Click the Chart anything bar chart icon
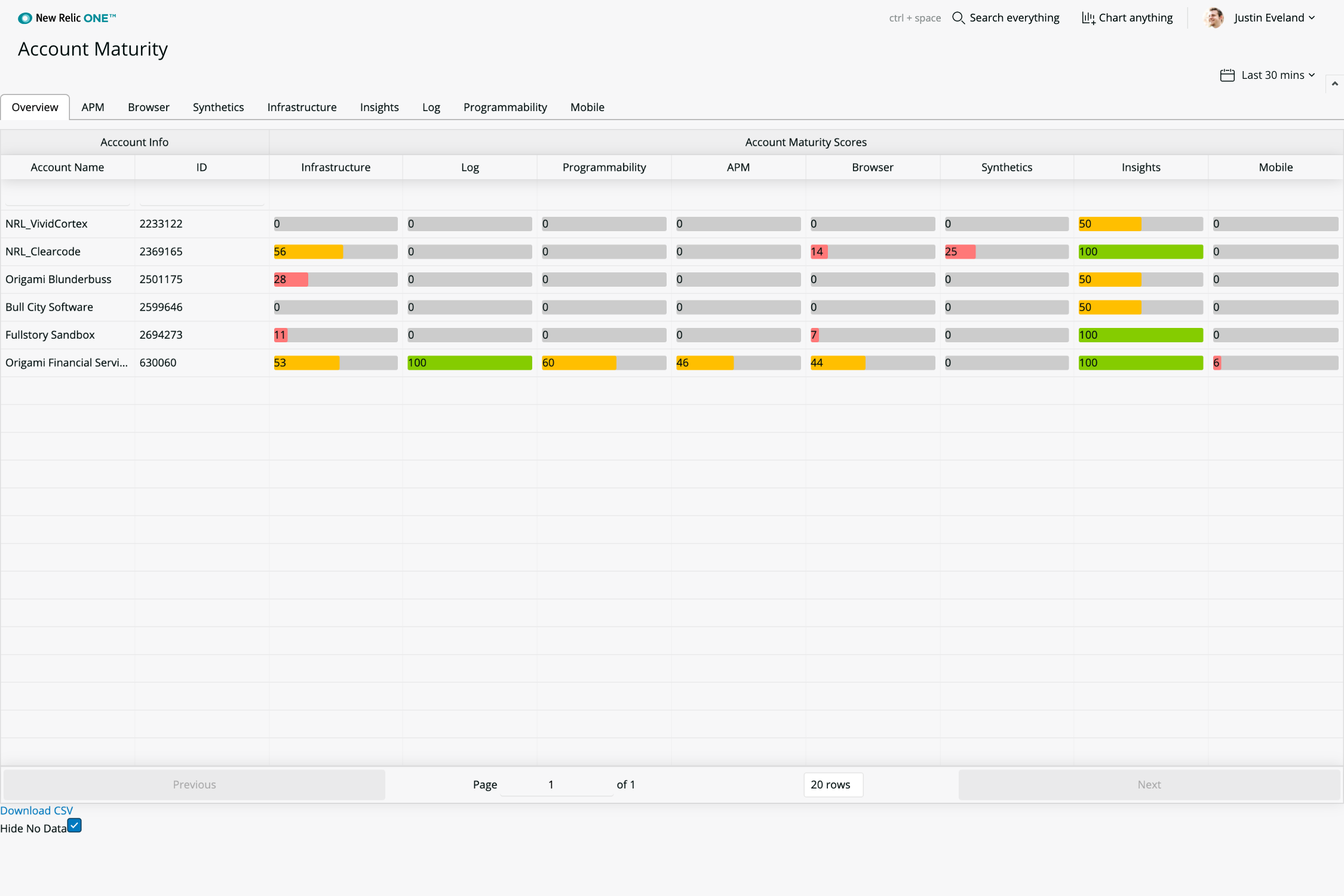 (x=1088, y=18)
